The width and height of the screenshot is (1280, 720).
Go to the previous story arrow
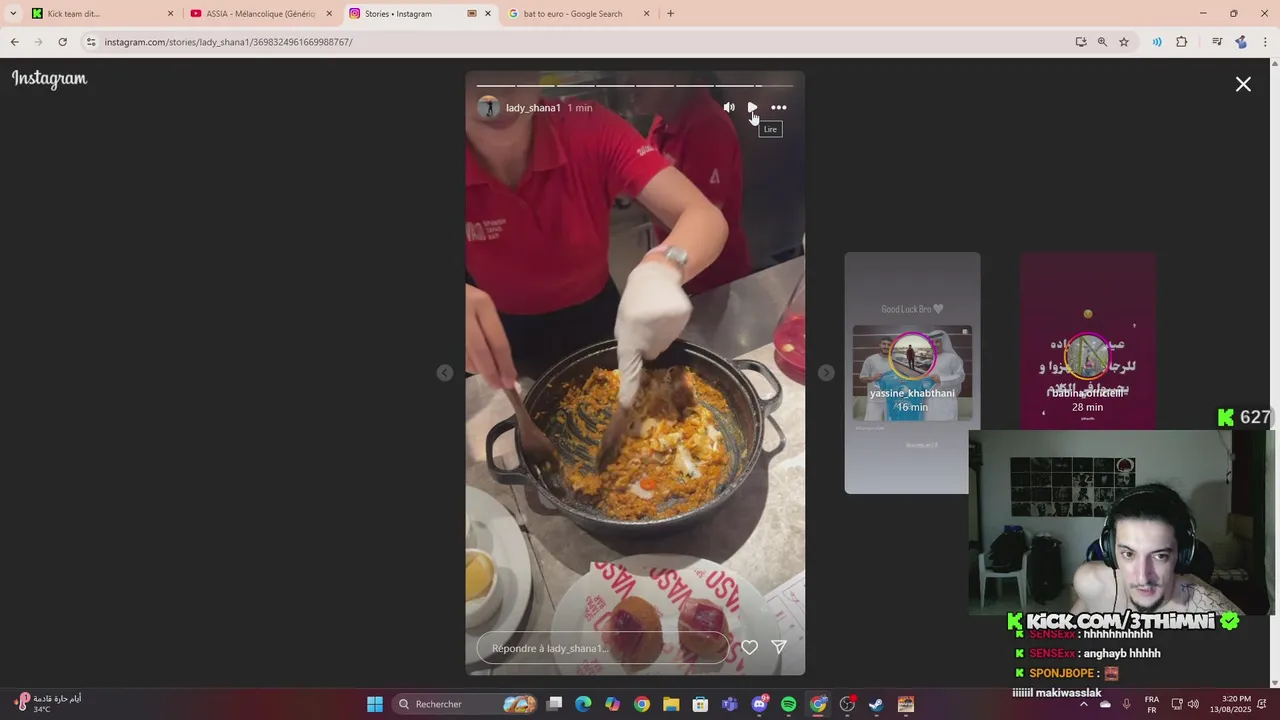(445, 373)
